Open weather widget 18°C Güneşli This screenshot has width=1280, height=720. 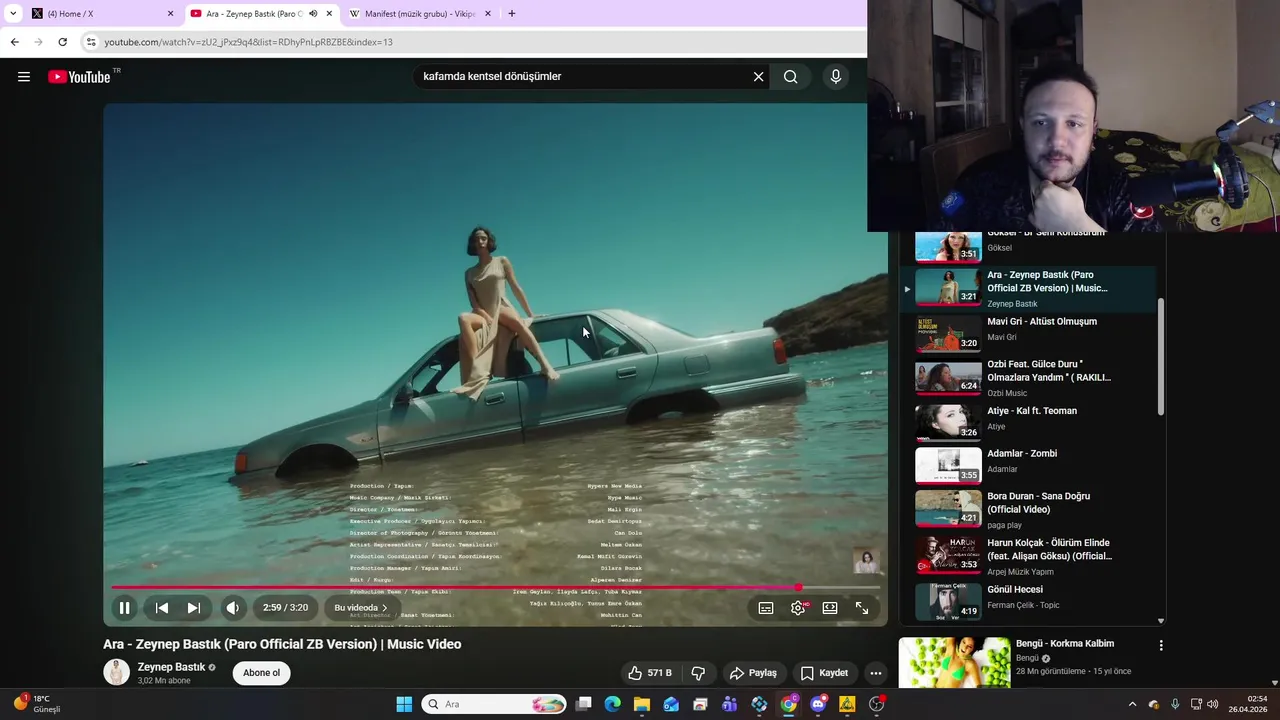click(x=37, y=704)
